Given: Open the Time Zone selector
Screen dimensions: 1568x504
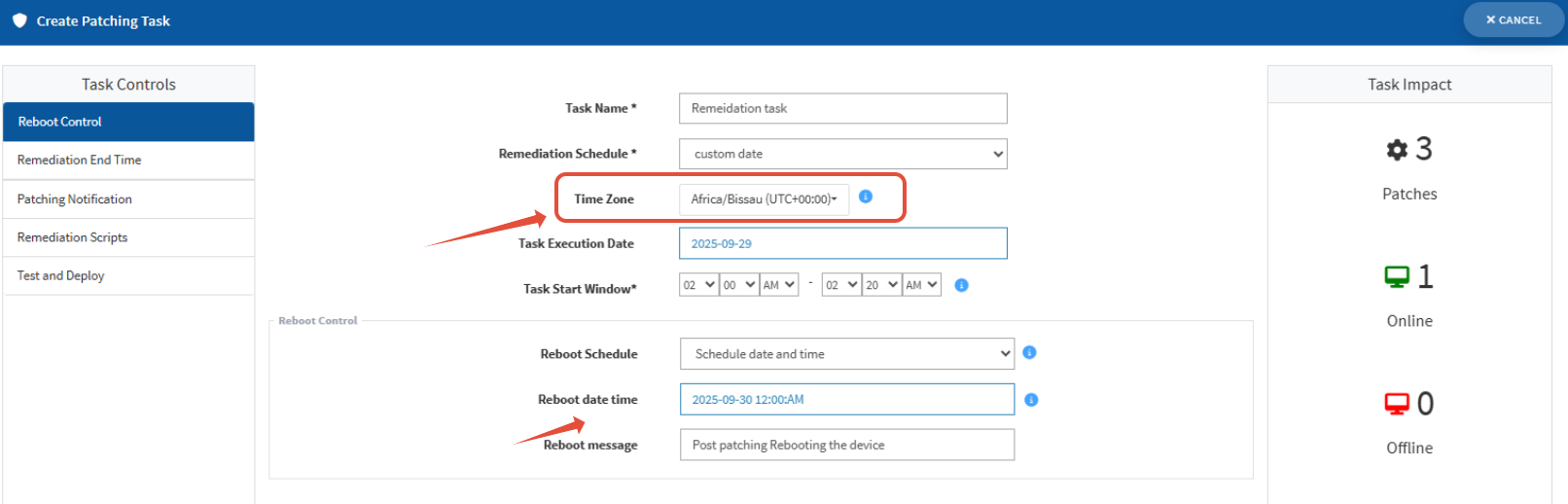Looking at the screenshot, I should click(764, 199).
